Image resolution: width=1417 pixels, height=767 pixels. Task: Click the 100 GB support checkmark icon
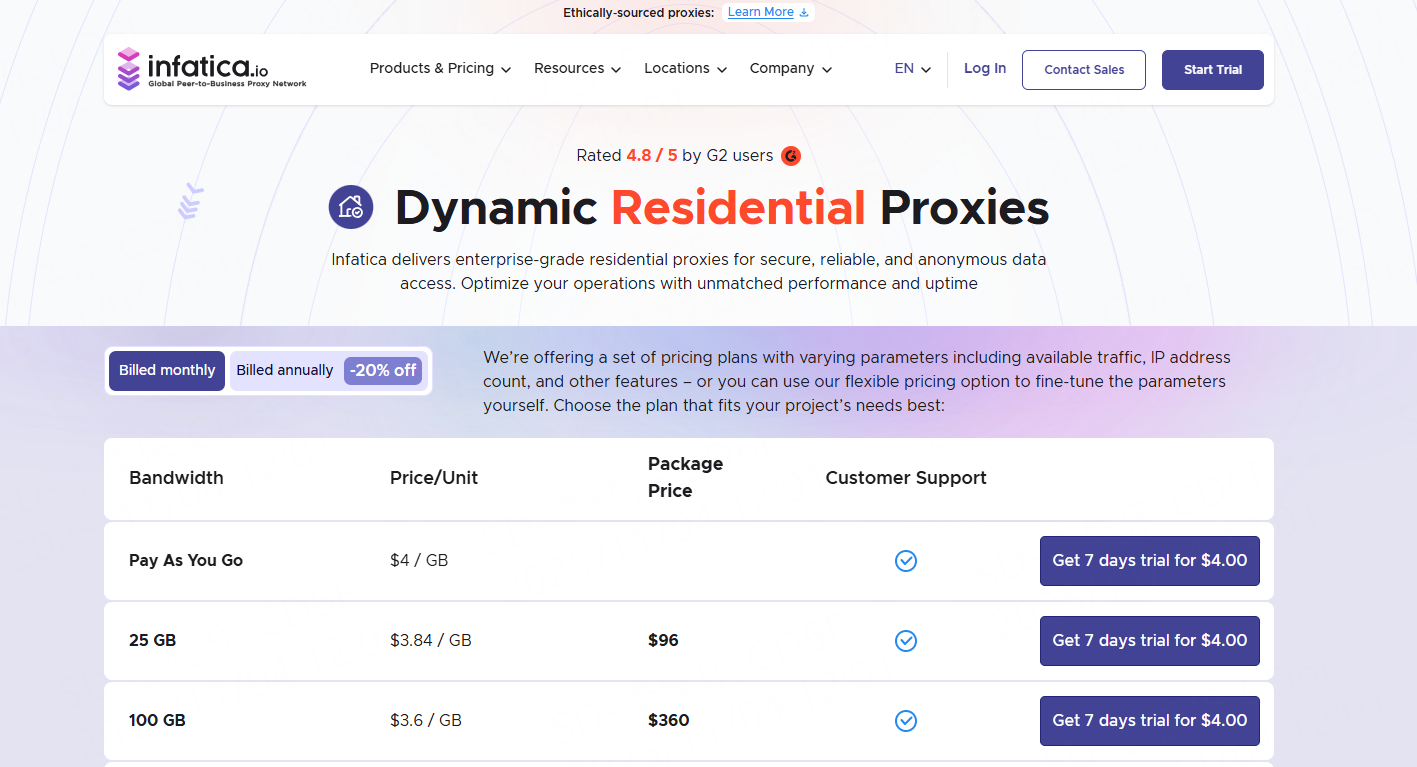(x=906, y=721)
